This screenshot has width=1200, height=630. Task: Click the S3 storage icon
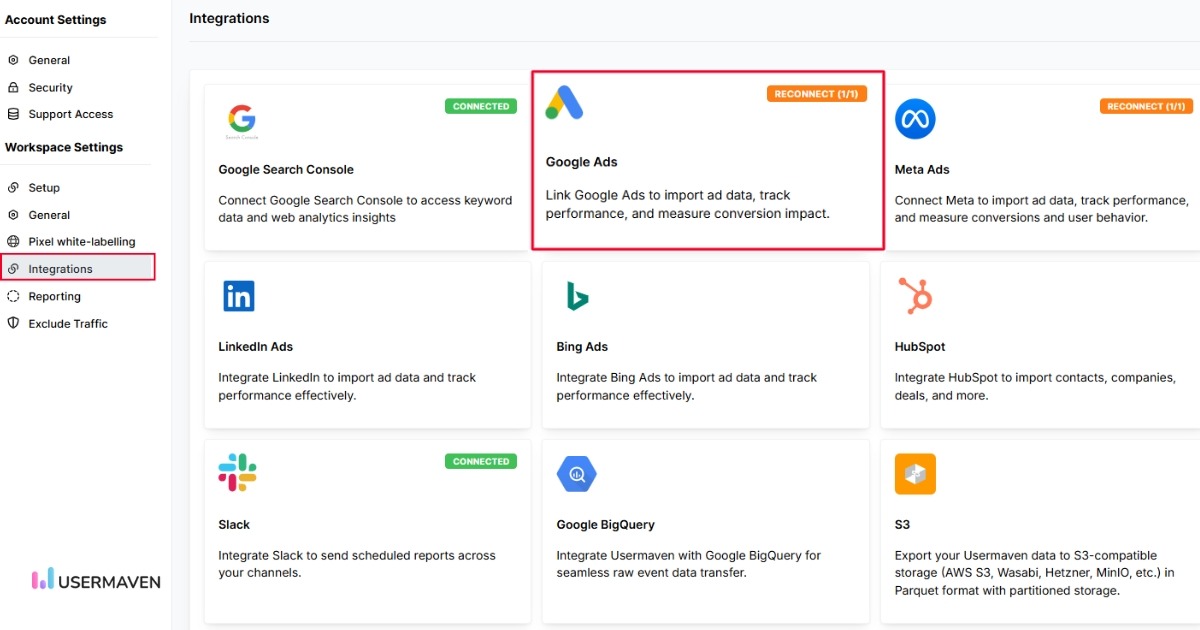916,473
